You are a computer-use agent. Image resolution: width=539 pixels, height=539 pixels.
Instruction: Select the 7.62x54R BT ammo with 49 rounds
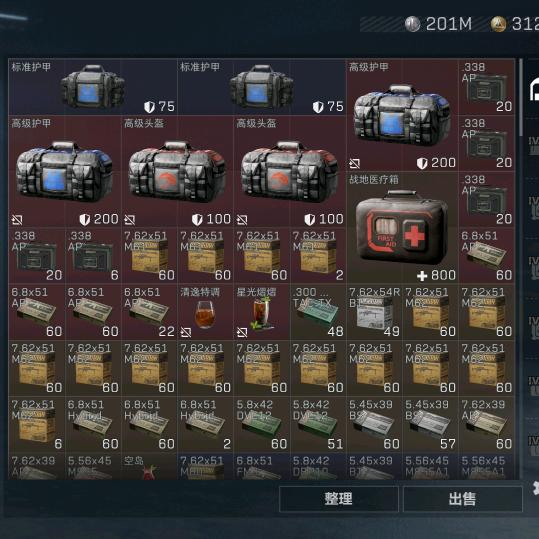[x=374, y=312]
